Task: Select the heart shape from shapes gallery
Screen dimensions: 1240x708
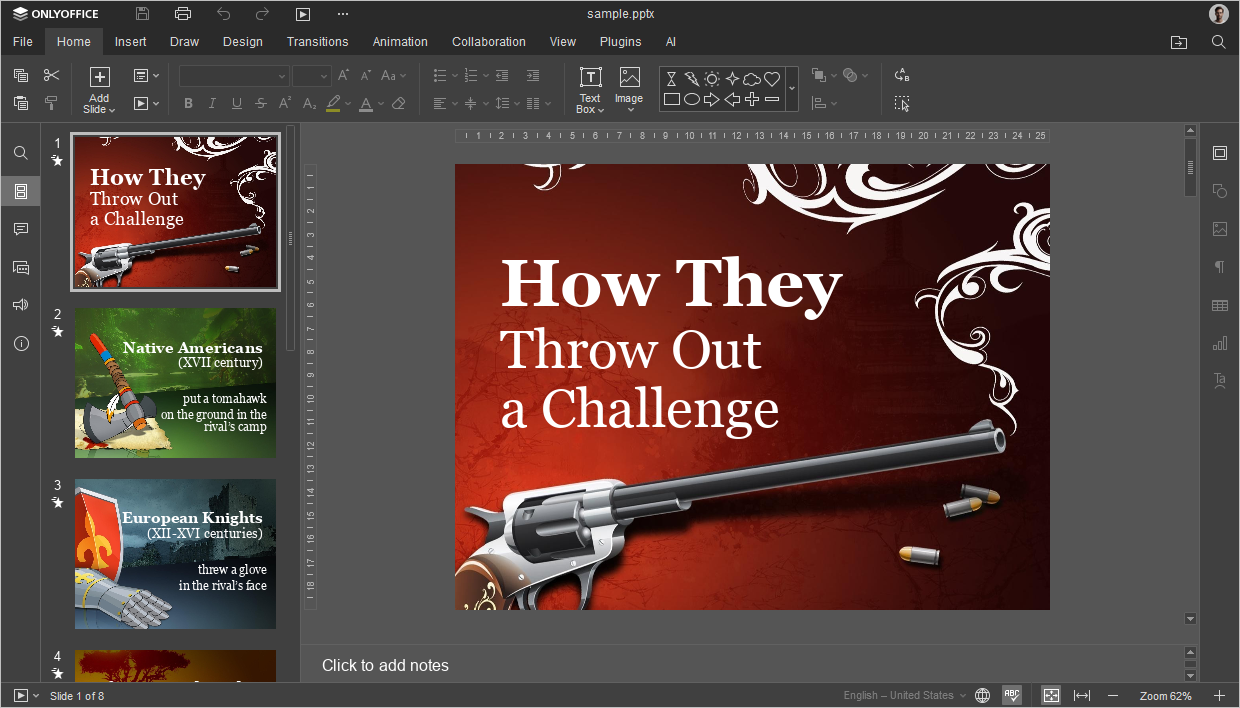Action: coord(772,78)
